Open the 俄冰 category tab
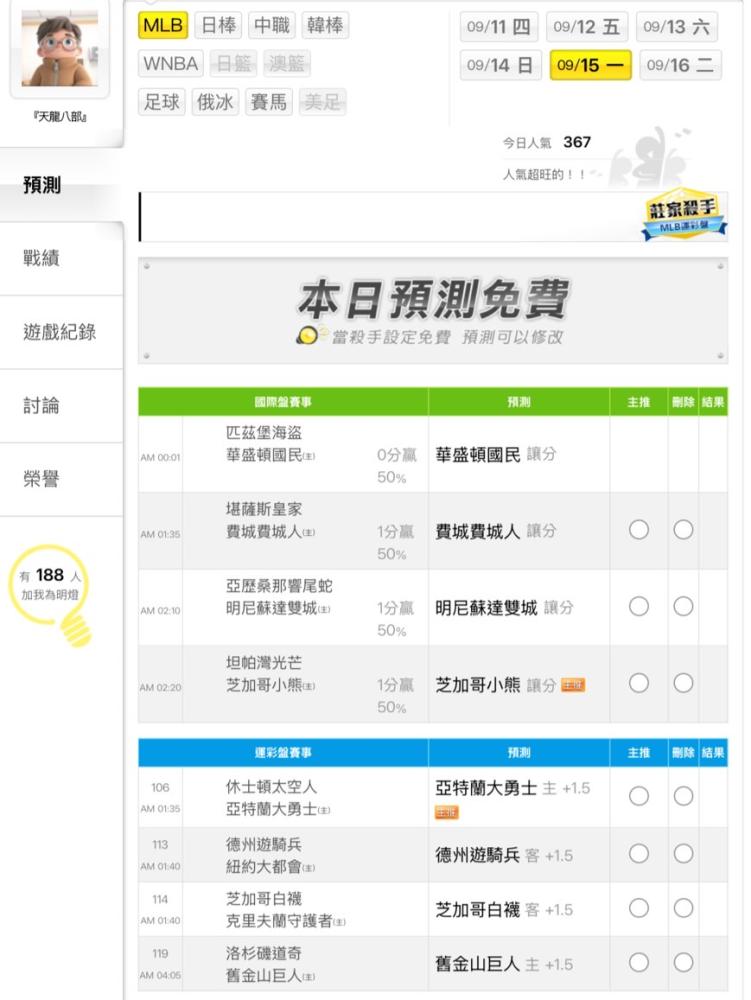Image resolution: width=751 pixels, height=1000 pixels. (x=215, y=102)
